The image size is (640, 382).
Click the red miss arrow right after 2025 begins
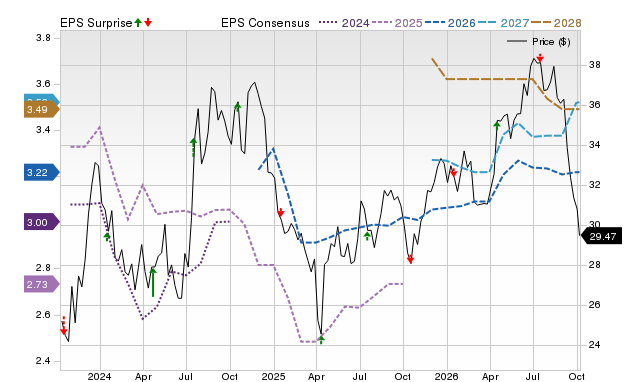[281, 212]
